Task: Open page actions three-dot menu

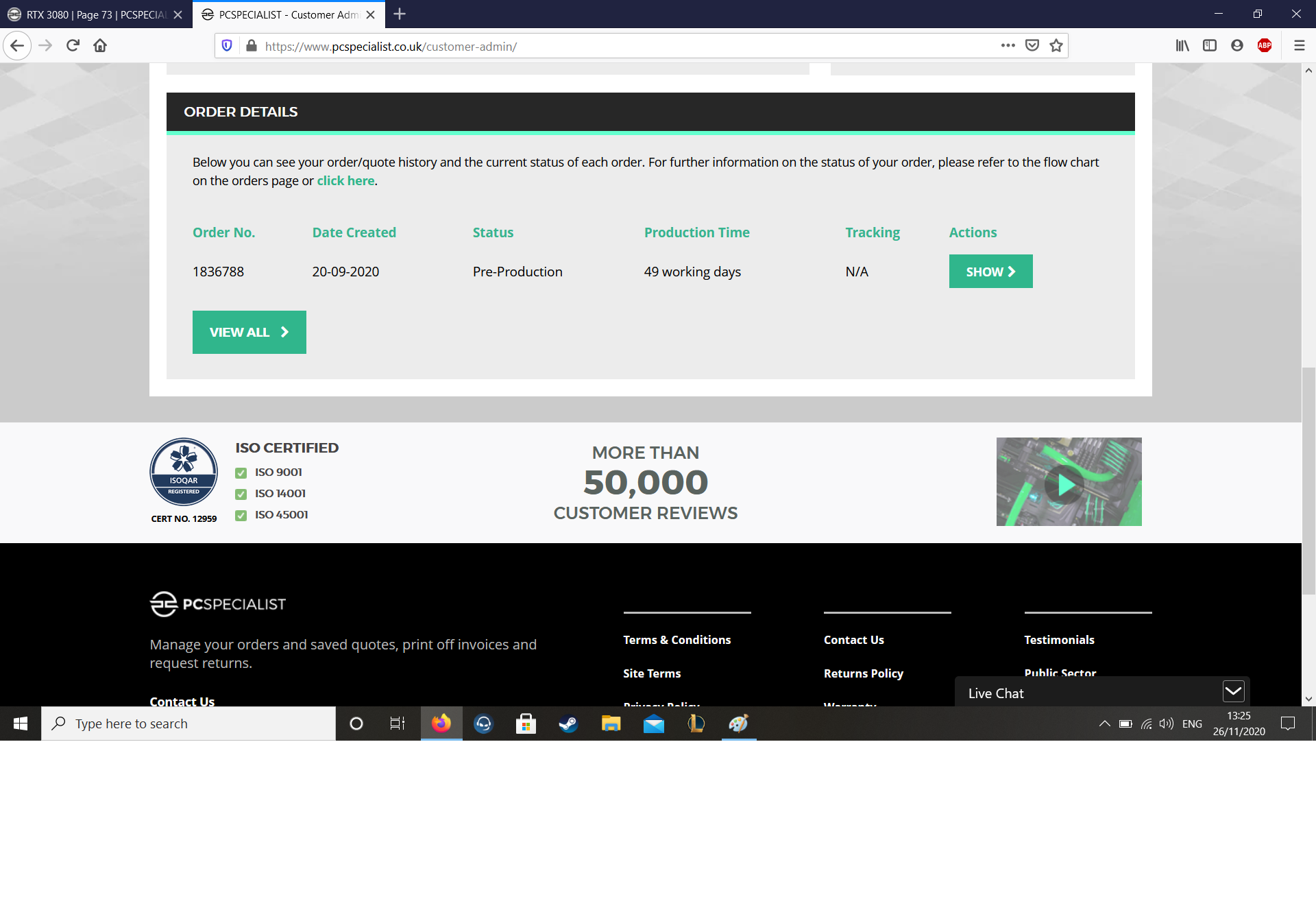Action: tap(1008, 45)
